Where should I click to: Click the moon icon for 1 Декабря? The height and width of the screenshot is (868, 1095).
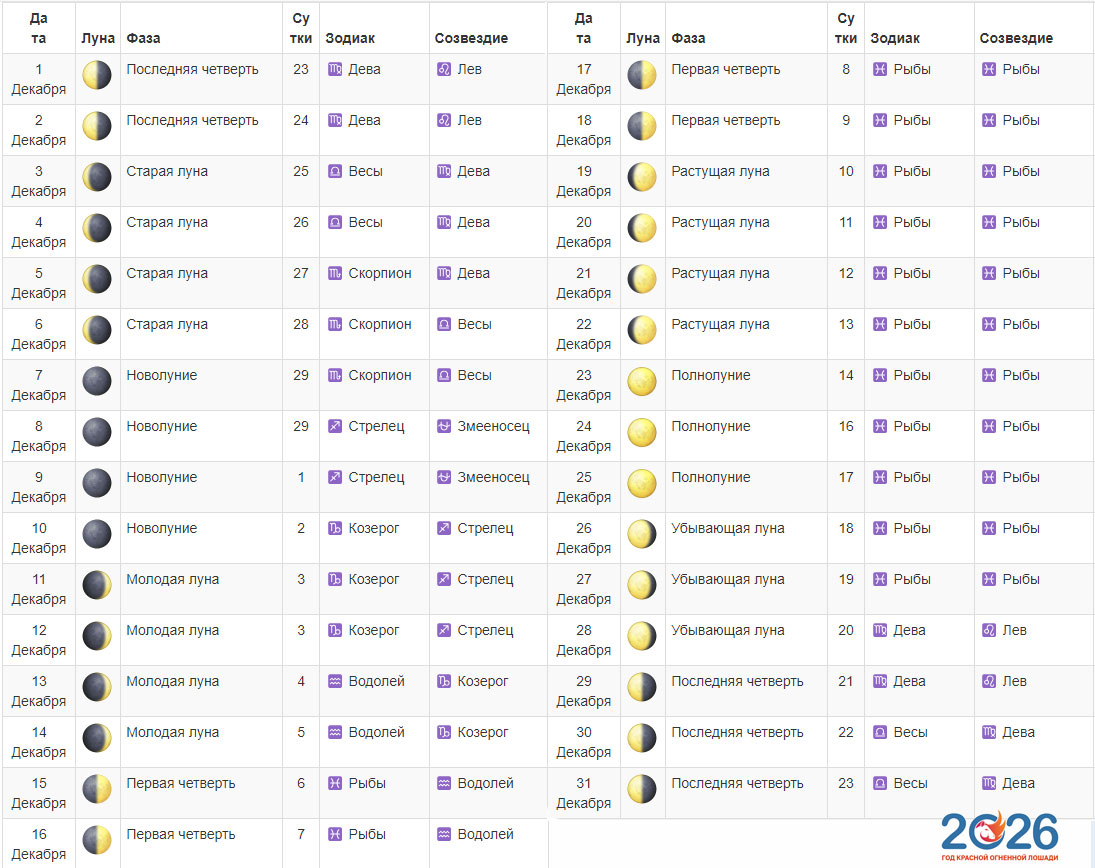97,75
